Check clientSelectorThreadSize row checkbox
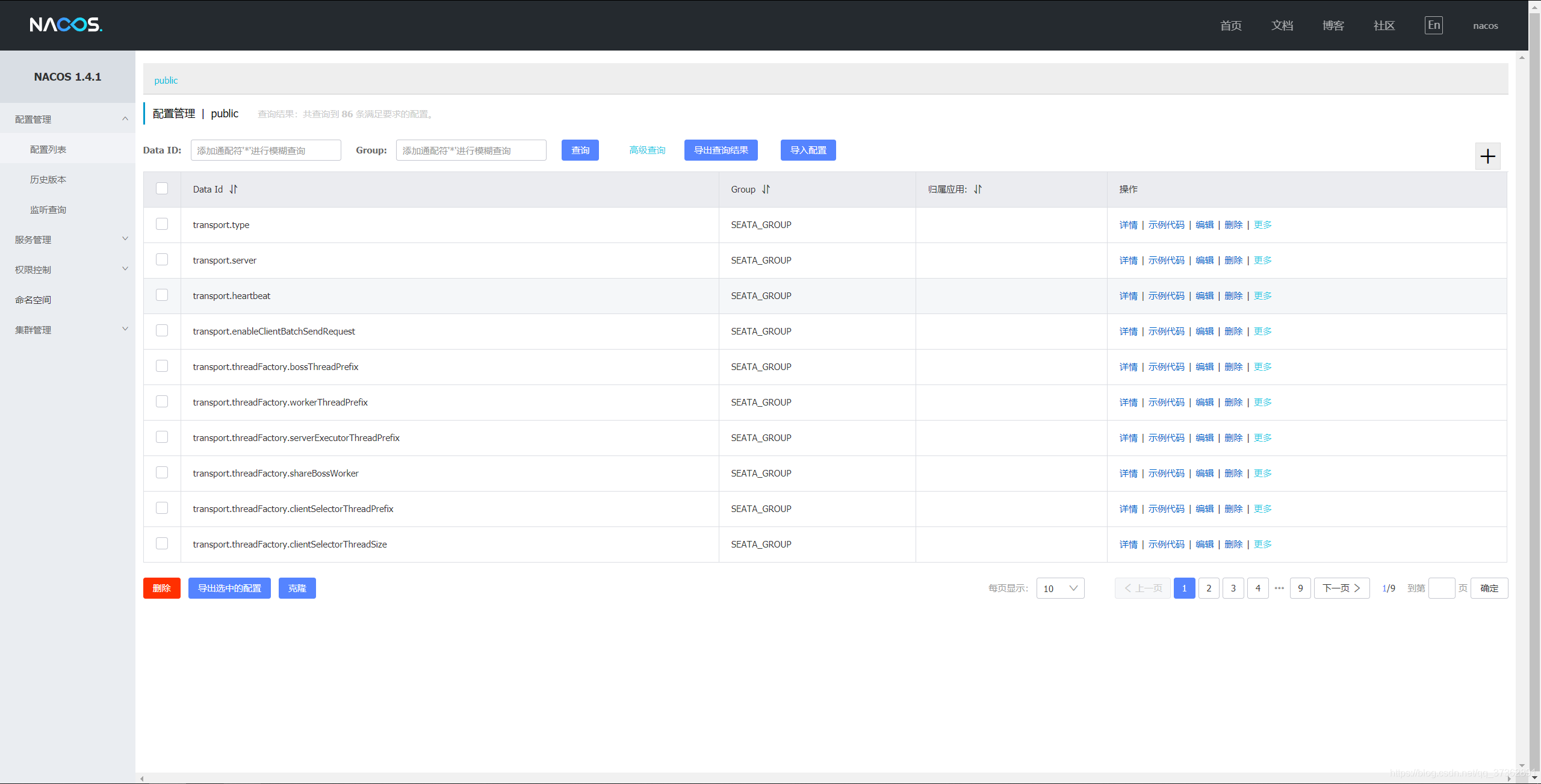Screen dimensions: 1541x784 click(x=162, y=543)
